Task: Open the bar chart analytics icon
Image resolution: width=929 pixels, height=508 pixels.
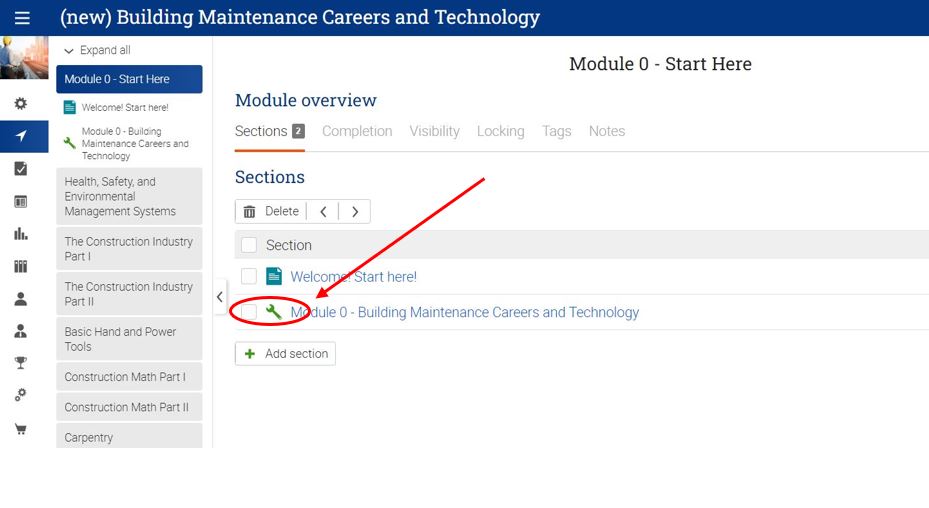Action: coord(21,234)
